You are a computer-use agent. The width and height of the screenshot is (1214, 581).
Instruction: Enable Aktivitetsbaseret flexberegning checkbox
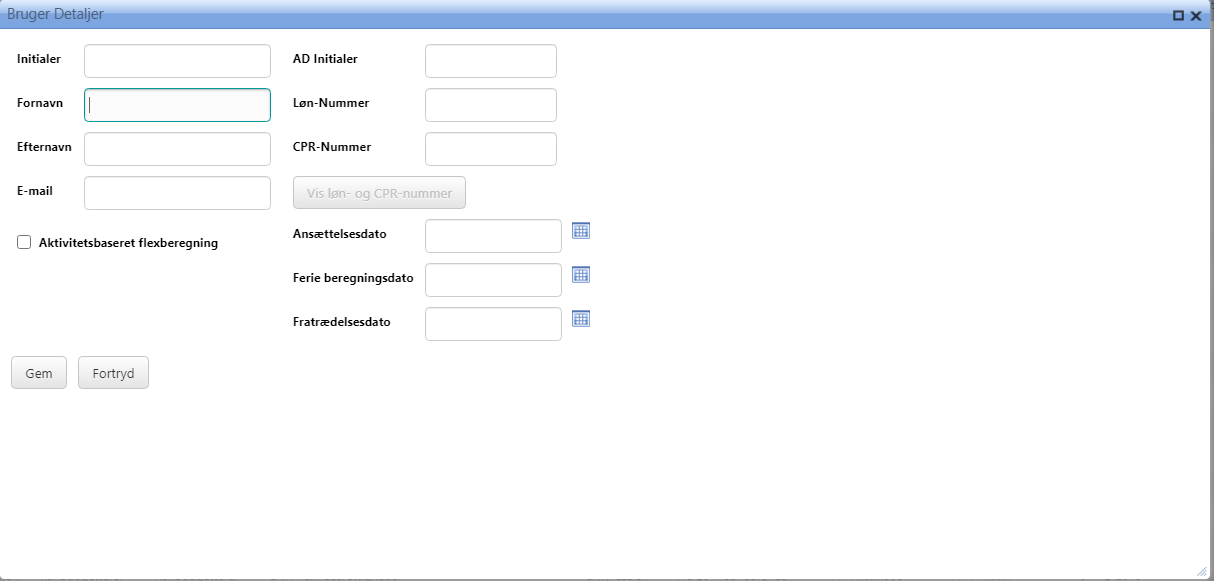pos(24,242)
